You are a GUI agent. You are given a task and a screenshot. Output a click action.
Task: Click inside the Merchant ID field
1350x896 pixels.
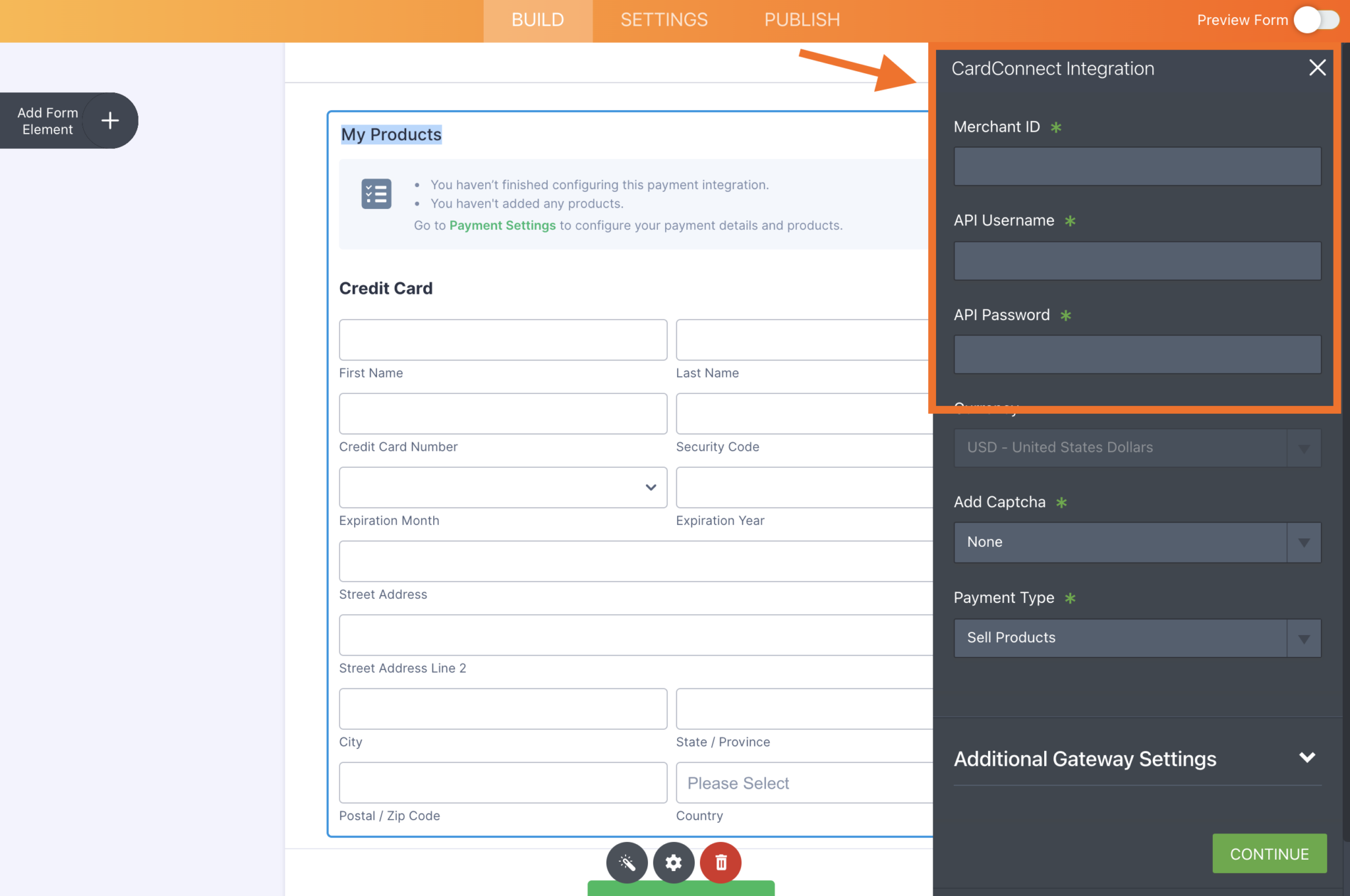pyautogui.click(x=1136, y=166)
